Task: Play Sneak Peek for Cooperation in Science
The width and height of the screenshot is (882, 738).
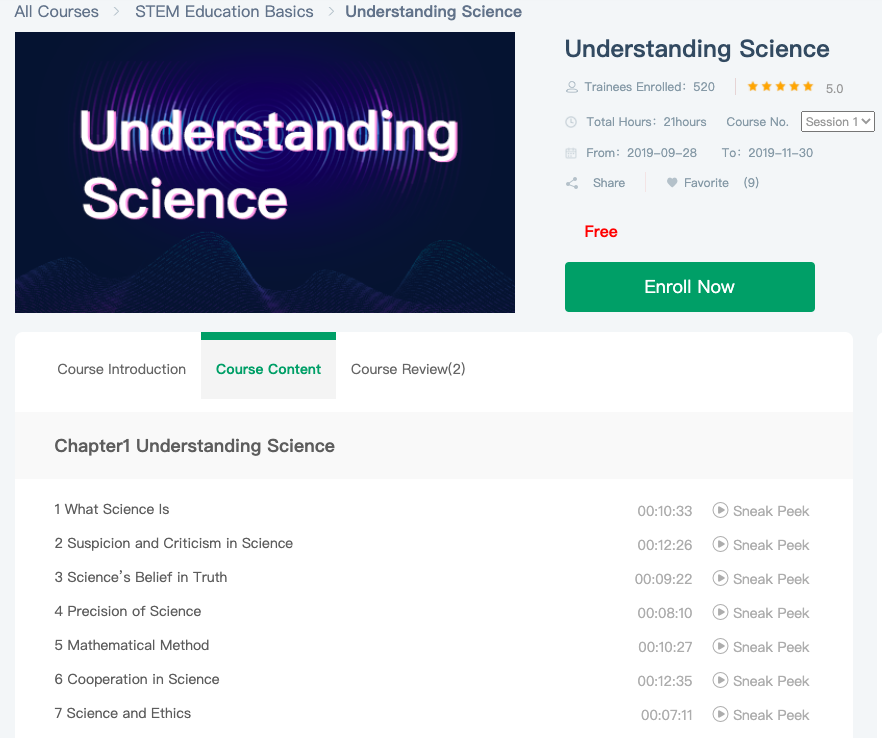Action: pyautogui.click(x=760, y=681)
